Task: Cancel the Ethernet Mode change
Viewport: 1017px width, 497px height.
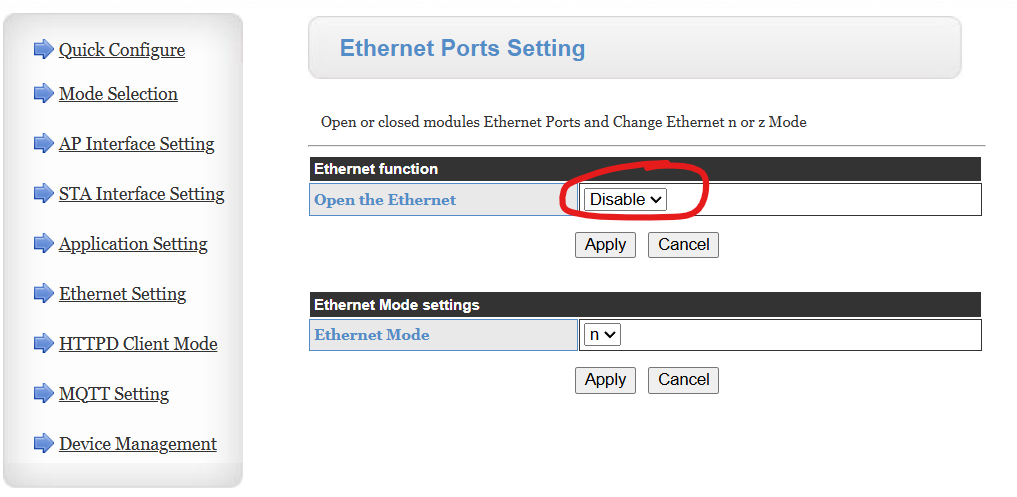Action: tap(683, 380)
